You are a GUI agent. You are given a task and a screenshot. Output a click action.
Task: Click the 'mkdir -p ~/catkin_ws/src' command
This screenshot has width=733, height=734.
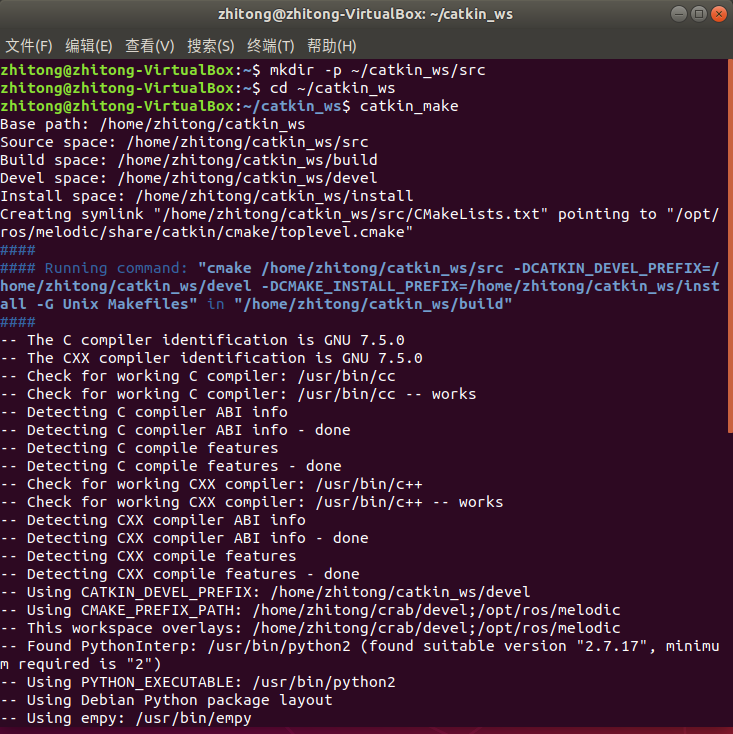pyautogui.click(x=377, y=70)
